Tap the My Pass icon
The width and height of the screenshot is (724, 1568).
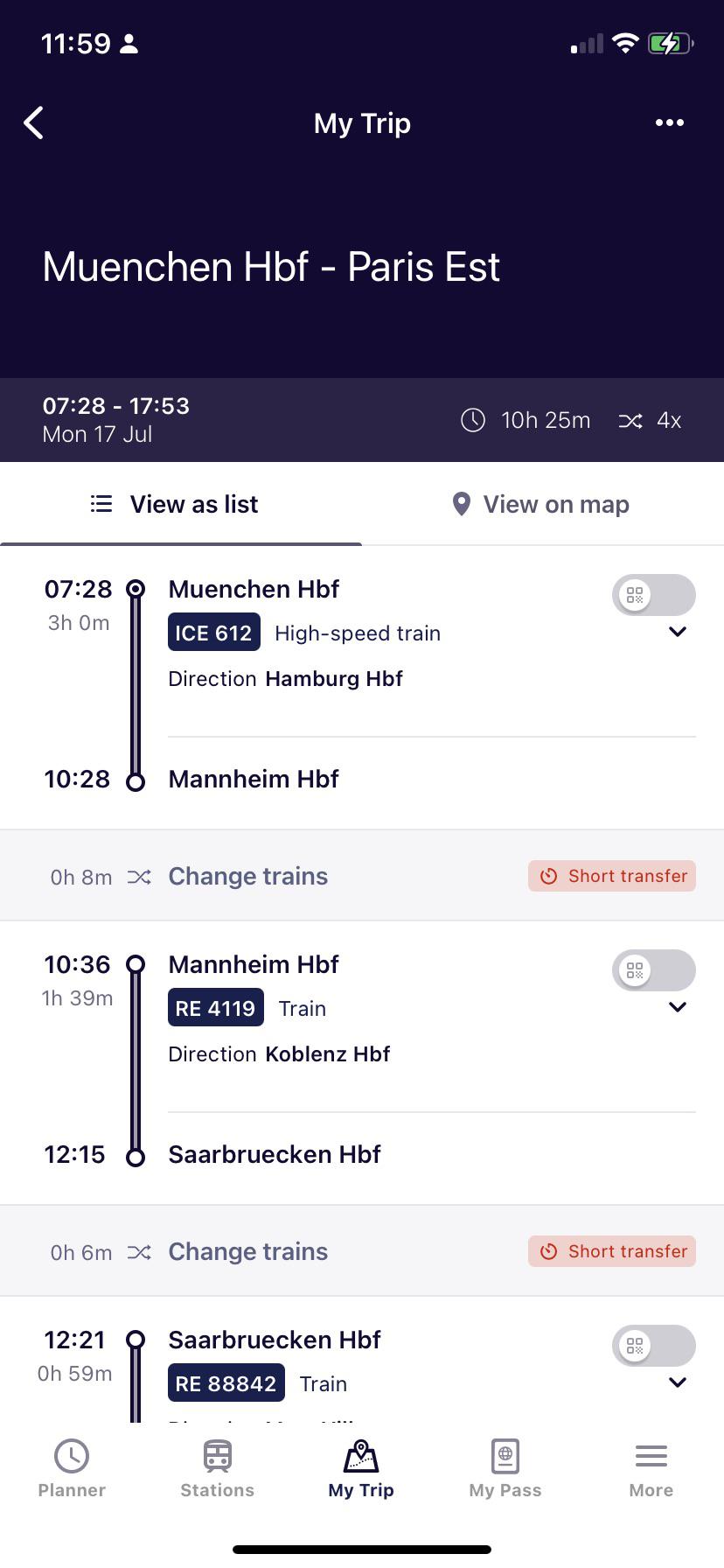505,1468
